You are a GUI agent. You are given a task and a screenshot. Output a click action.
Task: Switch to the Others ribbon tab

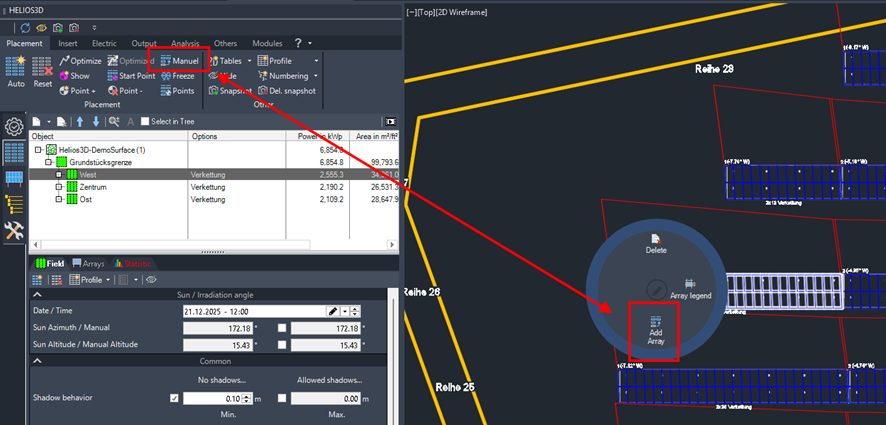tap(225, 43)
